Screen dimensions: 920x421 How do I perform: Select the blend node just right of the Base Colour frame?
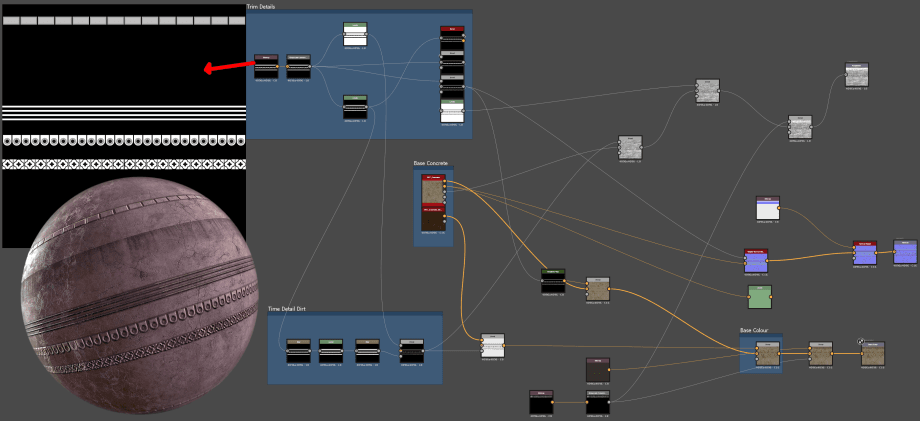coord(820,354)
